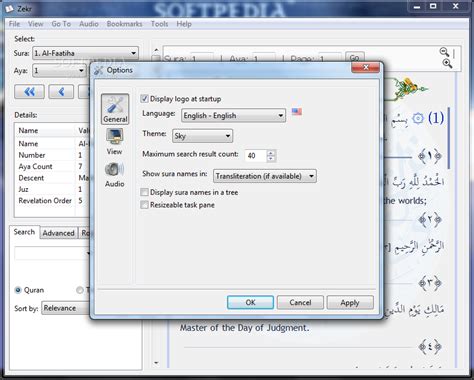Image resolution: width=474 pixels, height=380 pixels.
Task: Open the Go To menu
Action: (x=61, y=24)
